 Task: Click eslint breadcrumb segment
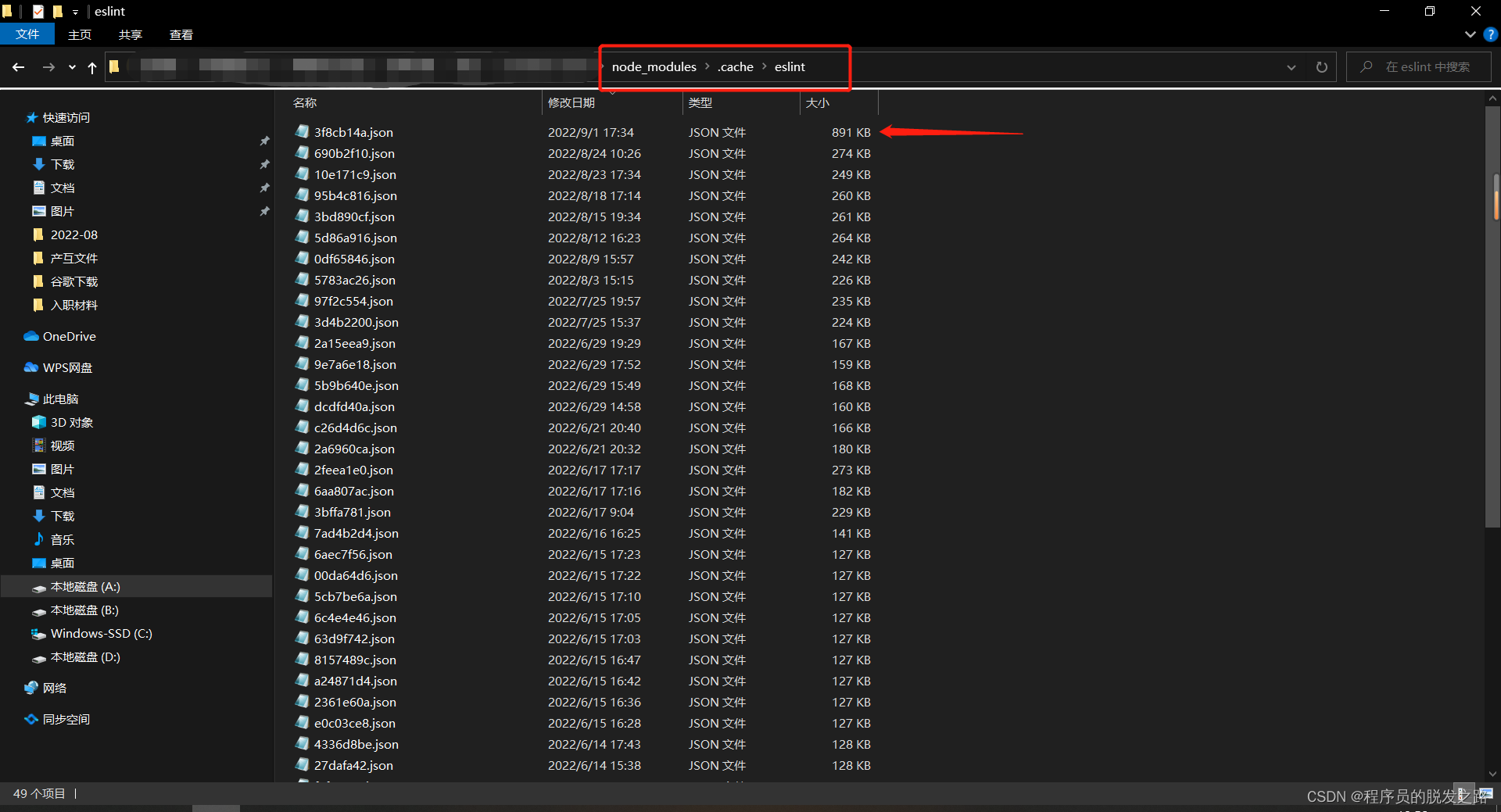(x=790, y=67)
